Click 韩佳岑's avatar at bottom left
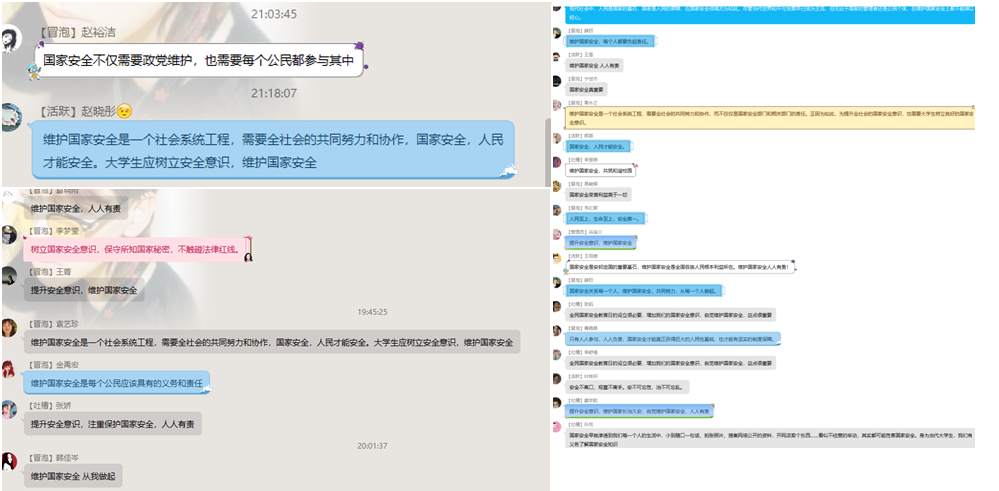Viewport: 999px width, 491px height. [10, 461]
